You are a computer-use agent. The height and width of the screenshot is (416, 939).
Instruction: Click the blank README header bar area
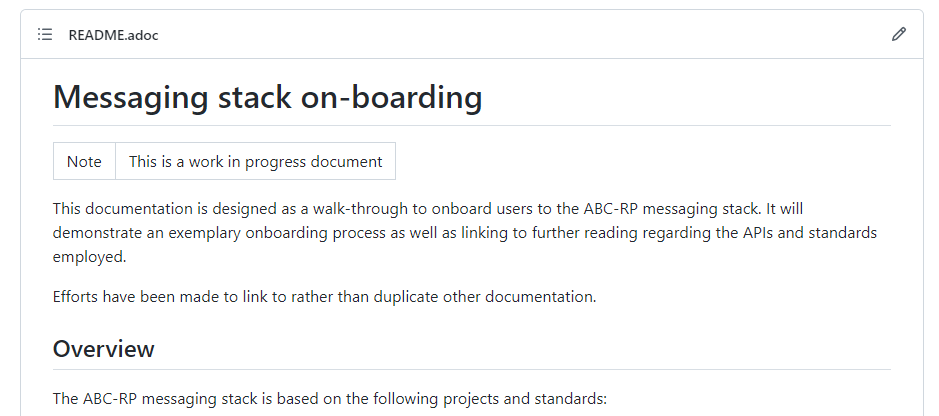[525, 34]
